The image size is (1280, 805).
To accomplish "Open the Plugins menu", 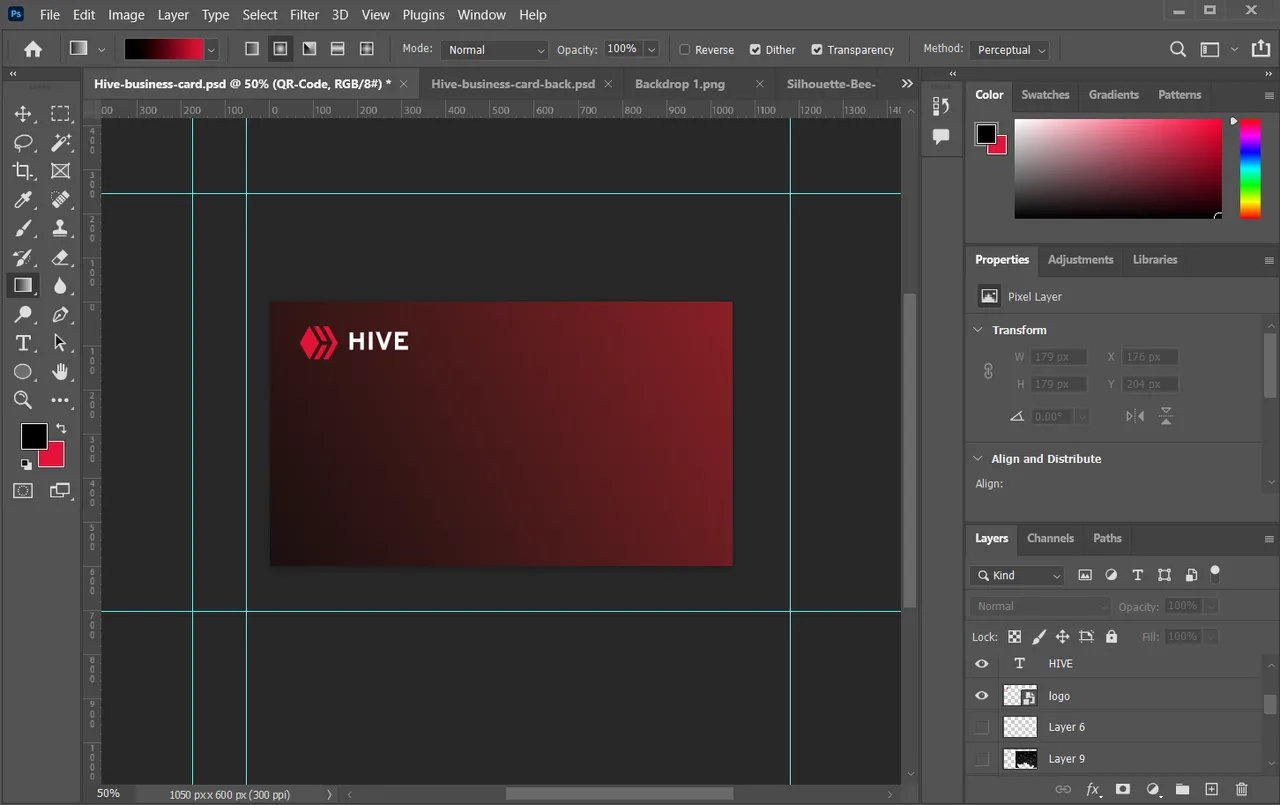I will tap(424, 15).
